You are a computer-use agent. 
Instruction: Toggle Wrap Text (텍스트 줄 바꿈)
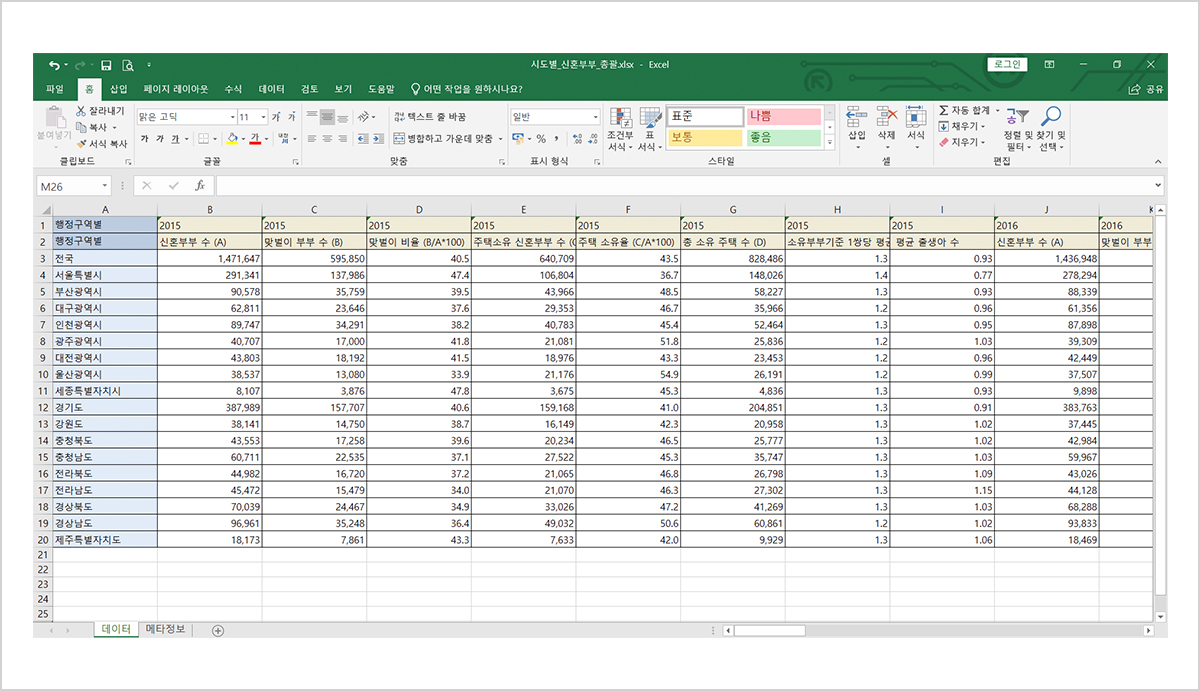click(430, 117)
